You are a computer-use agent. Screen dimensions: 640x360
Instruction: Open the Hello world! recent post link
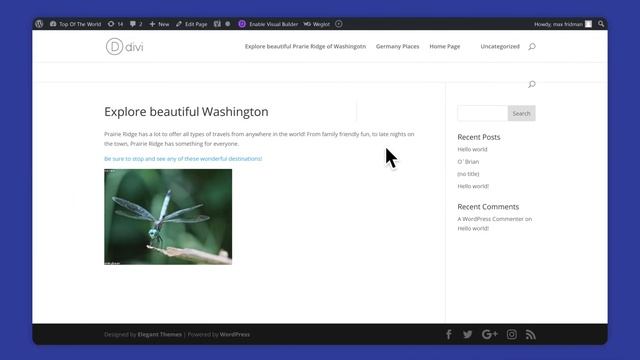(473, 186)
